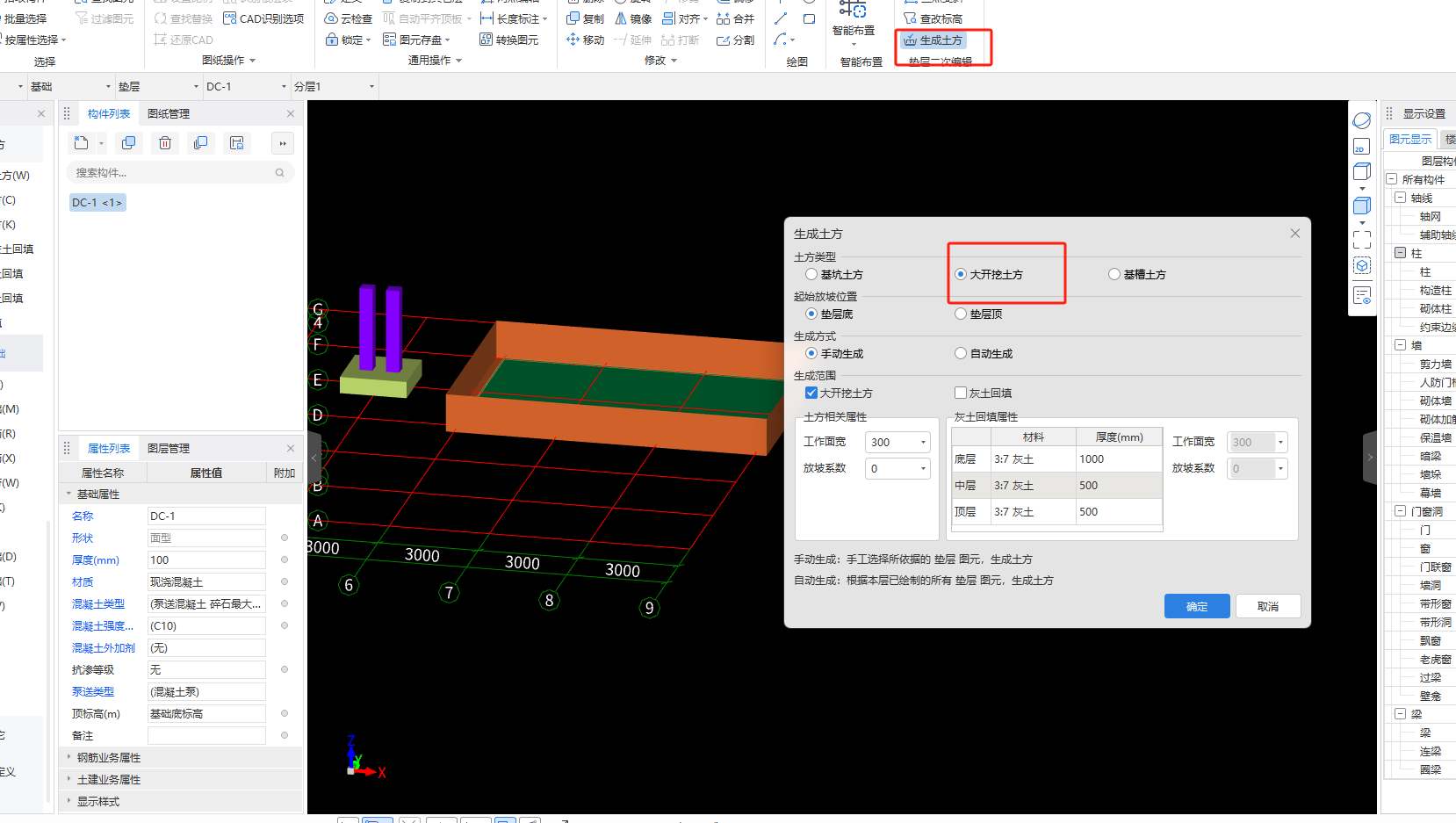The image size is (1456, 823).
Task: Expand the 显示样式 group
Action: pos(69,800)
